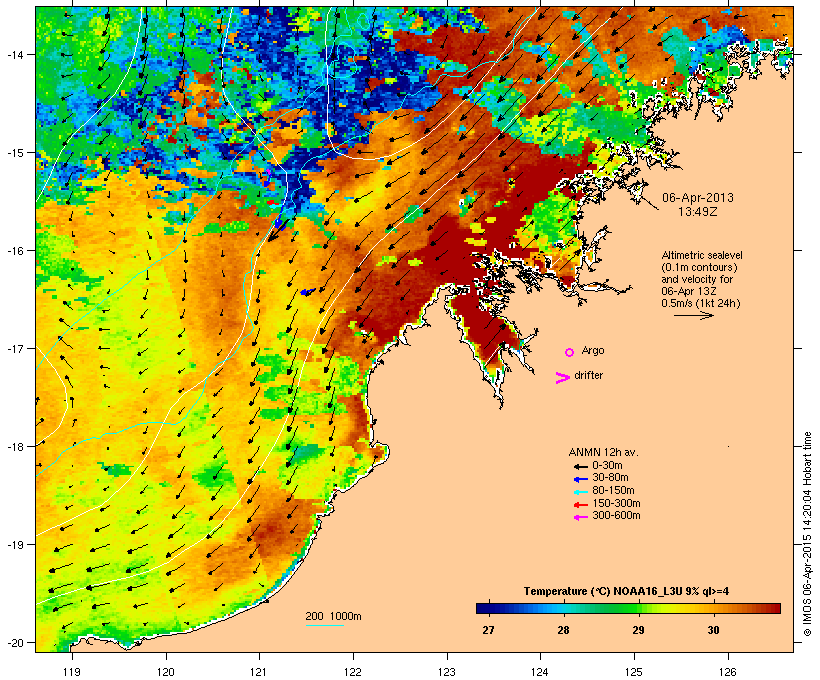Click the magenta Argo circle marker in legend
820x680 pixels.
[x=570, y=352]
